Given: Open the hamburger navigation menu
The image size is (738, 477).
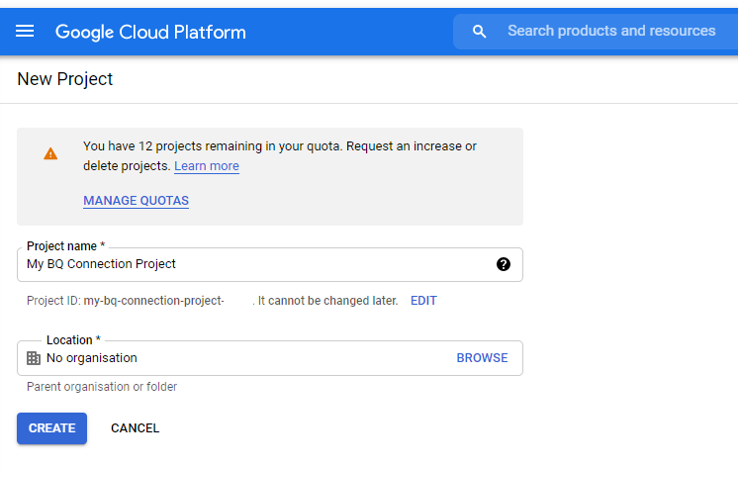Looking at the screenshot, I should point(24,32).
